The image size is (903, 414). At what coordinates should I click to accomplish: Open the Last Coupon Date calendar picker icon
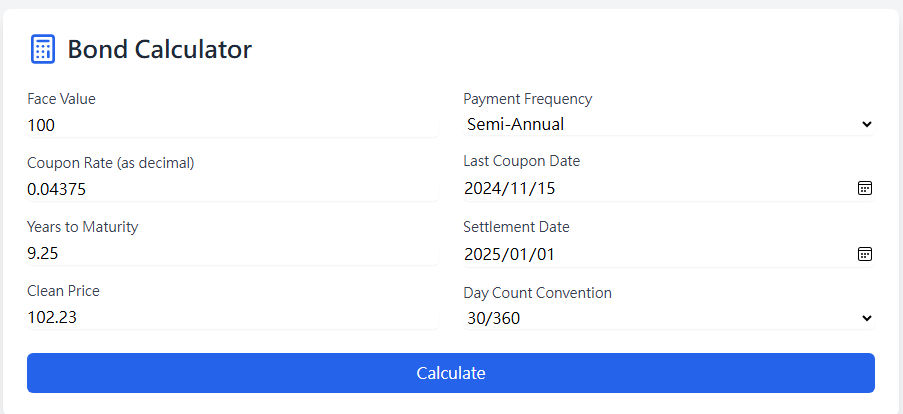click(865, 188)
